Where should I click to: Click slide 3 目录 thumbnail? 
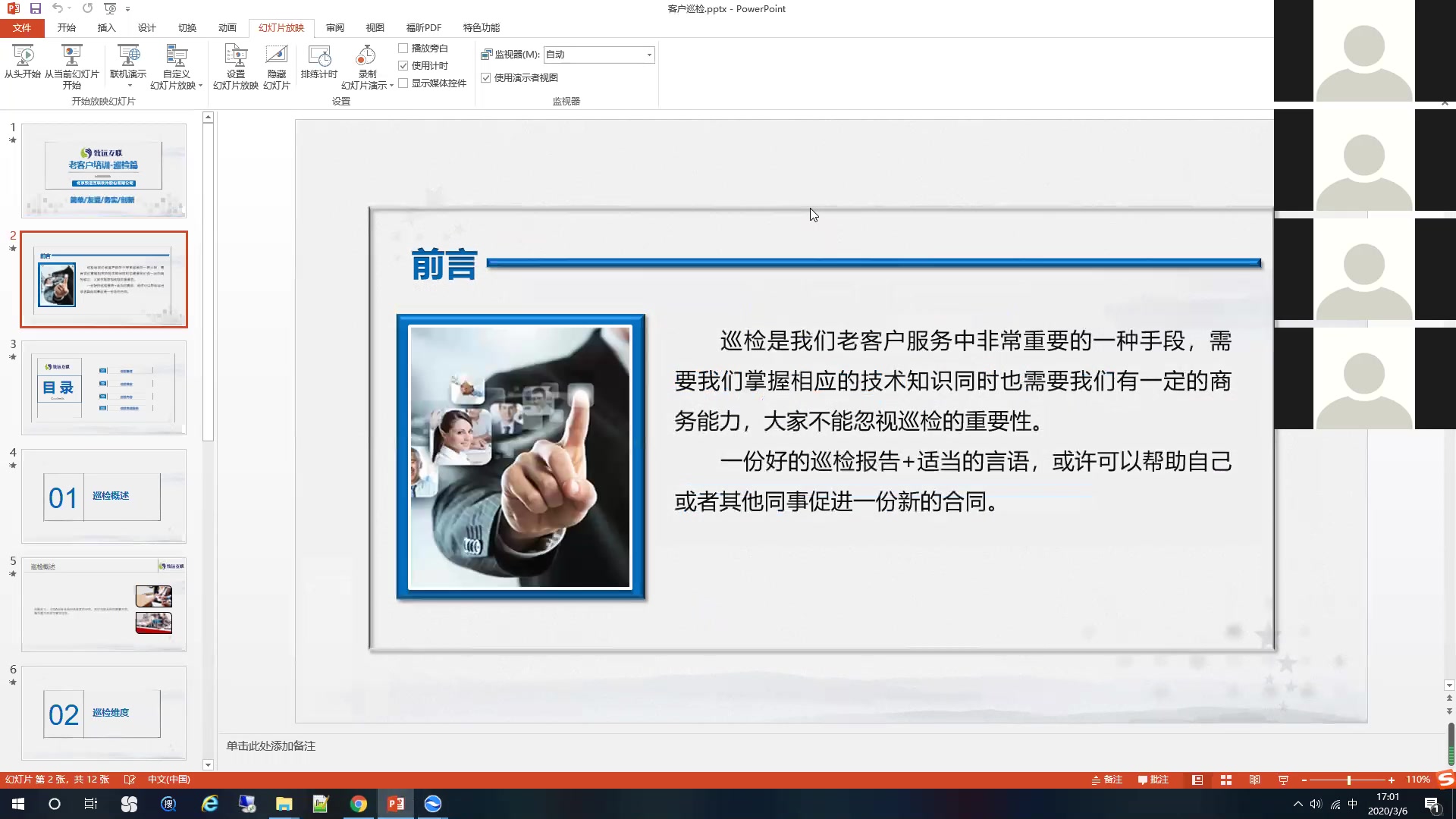103,388
